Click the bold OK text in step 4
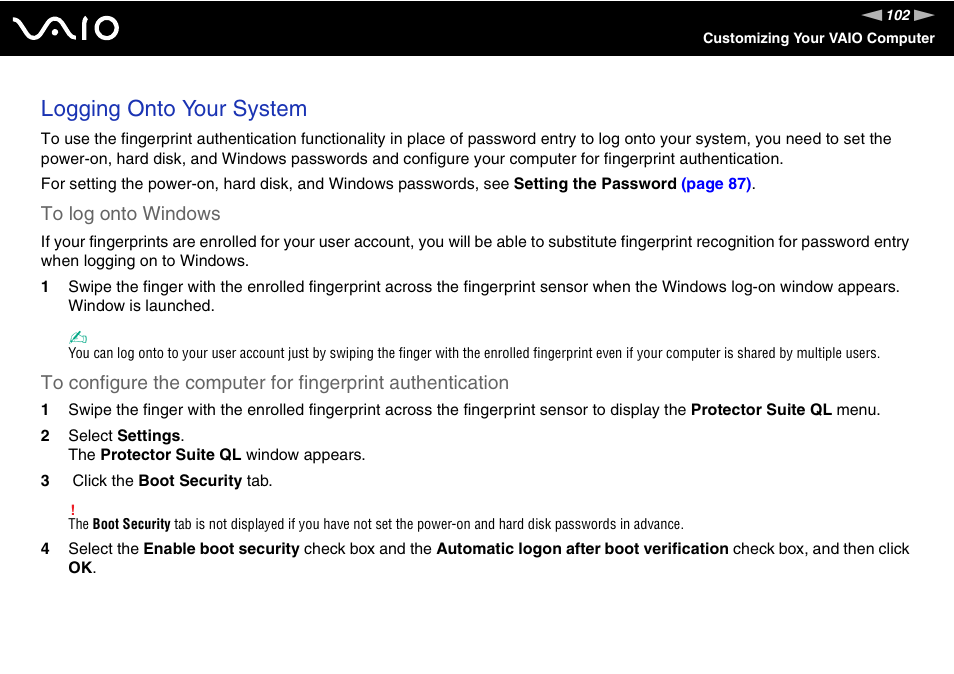Viewport: 954px width, 674px height. [80, 568]
